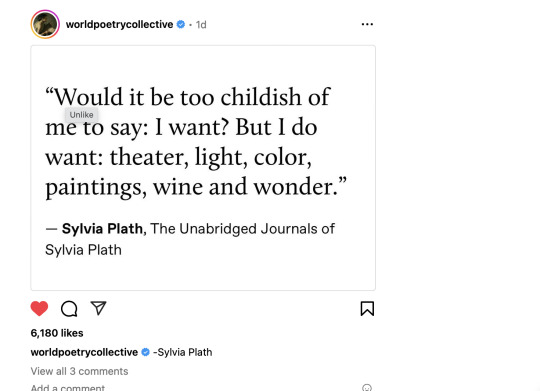
Task: Click the Unlike tooltip label
Action: 82,115
